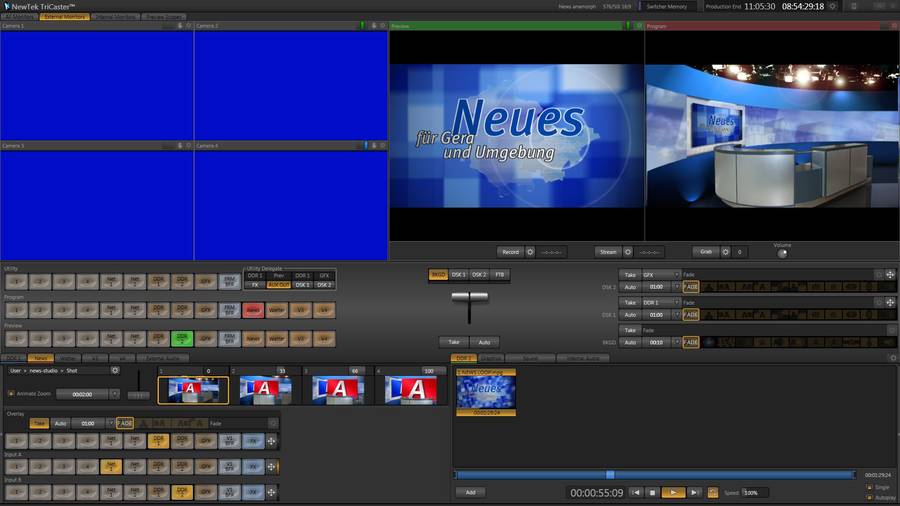Image resolution: width=900 pixels, height=506 pixels.
Task: Open the virtual set shot settings gear
Action: coord(115,370)
